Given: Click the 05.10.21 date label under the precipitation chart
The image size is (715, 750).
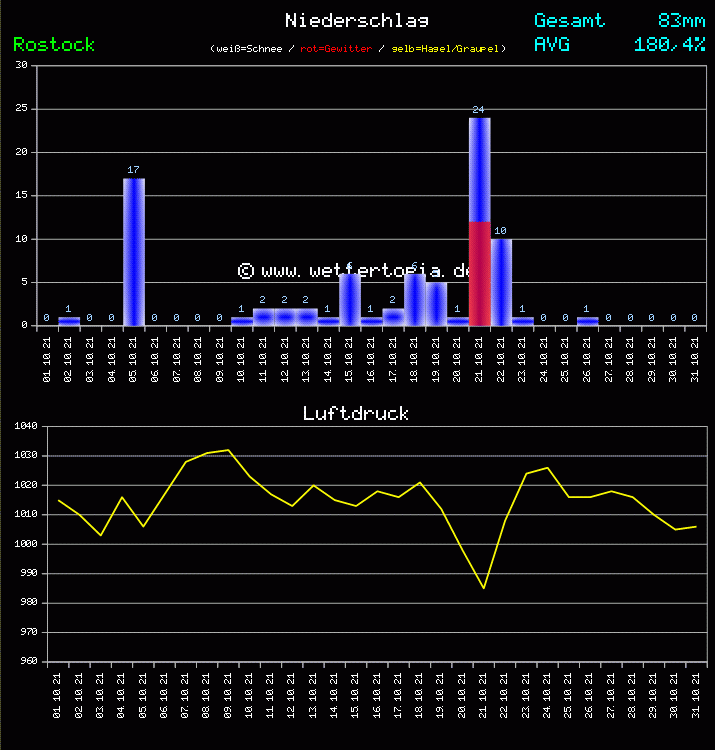Looking at the screenshot, I should [134, 356].
